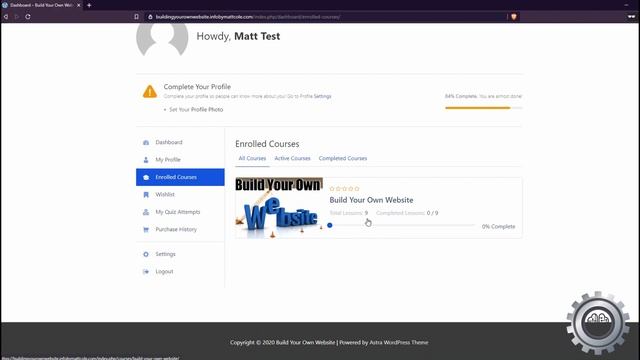Click the course progress bar

coord(402,225)
